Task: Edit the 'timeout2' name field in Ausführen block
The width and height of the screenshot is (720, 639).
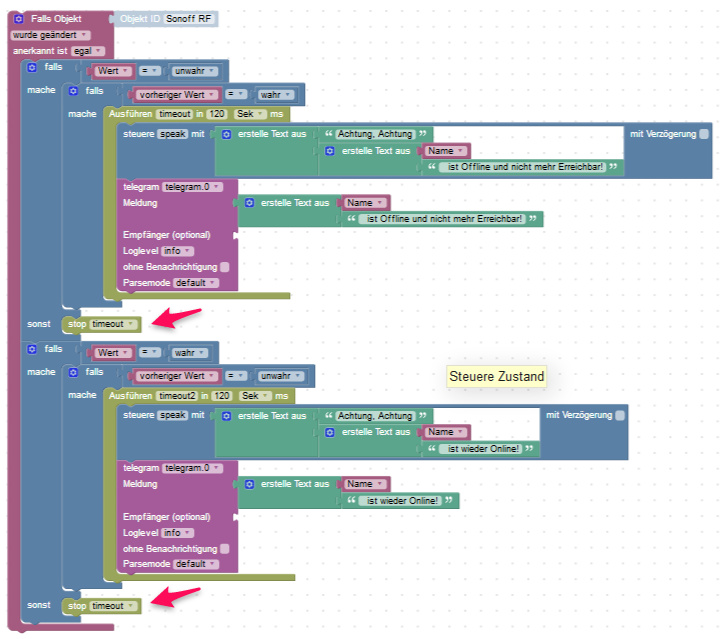Action: 177,396
